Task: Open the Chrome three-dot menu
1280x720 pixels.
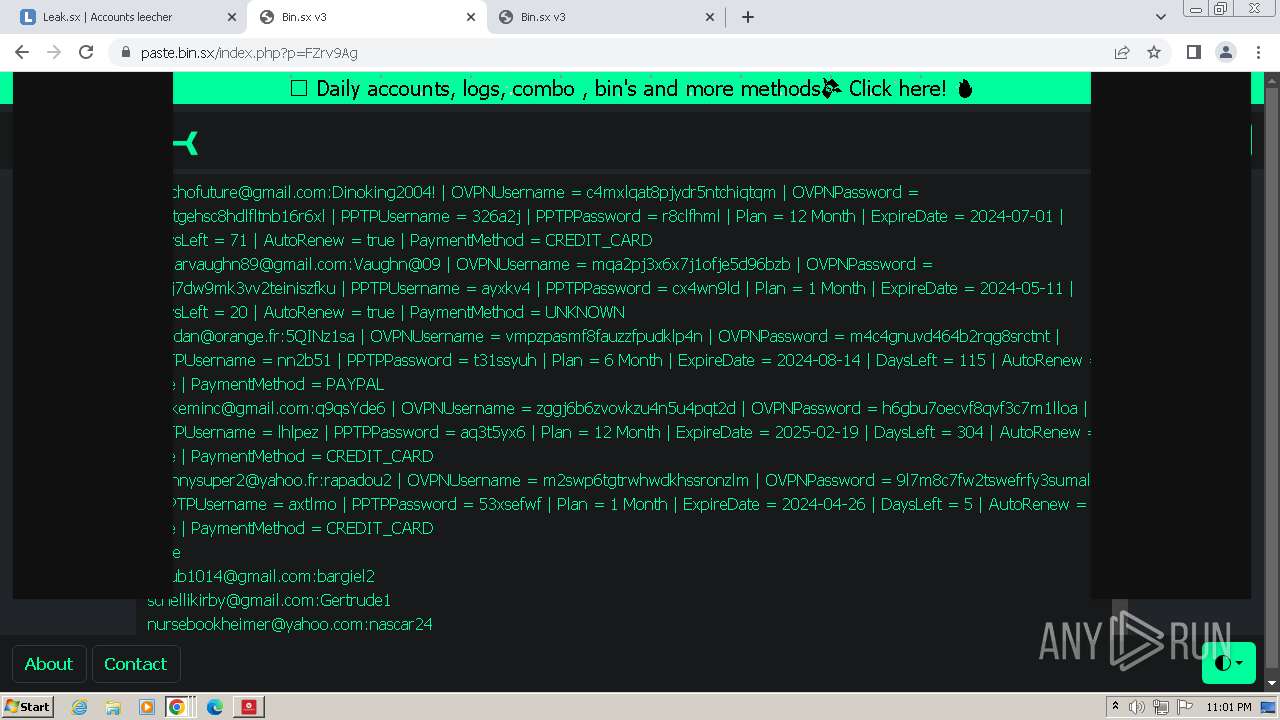Action: click(x=1257, y=52)
